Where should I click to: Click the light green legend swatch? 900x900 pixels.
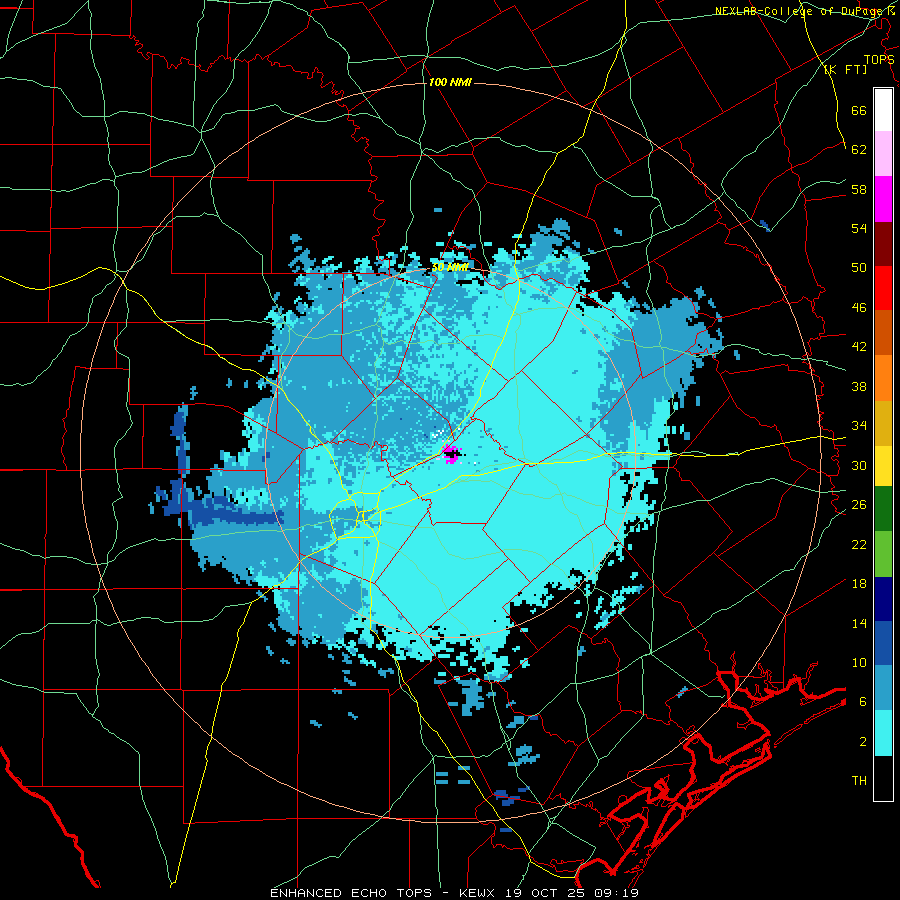click(883, 554)
